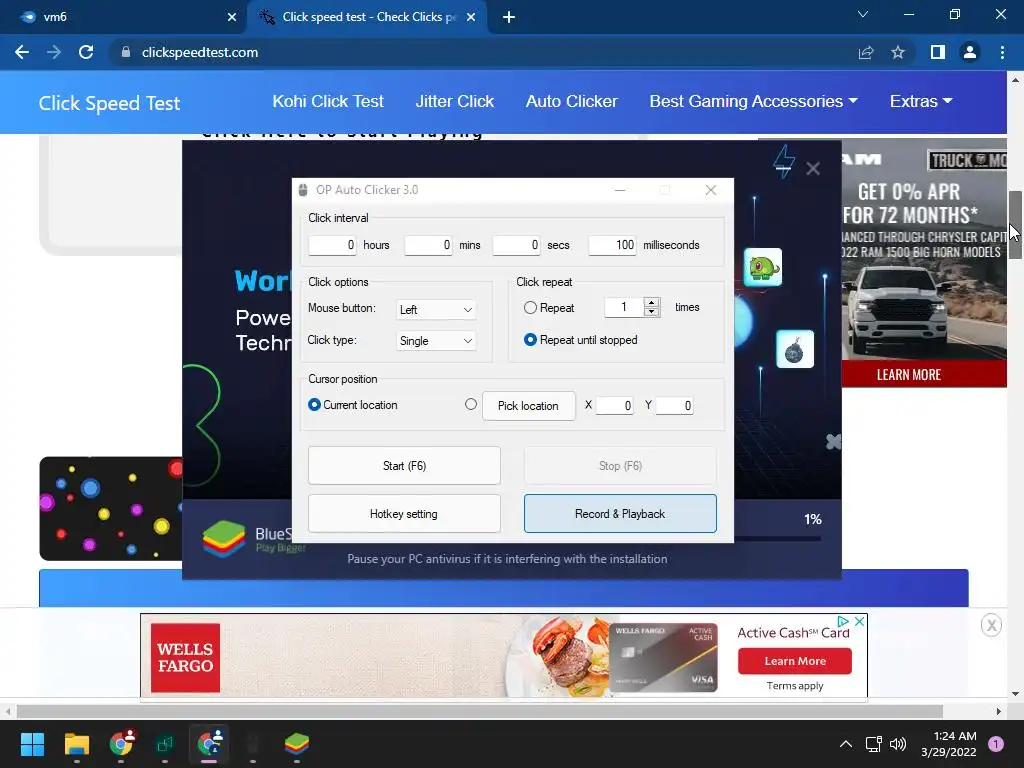Screen dimensions: 1024x768
Task: Close the Wells Fargo ad with X
Action: pos(859,622)
